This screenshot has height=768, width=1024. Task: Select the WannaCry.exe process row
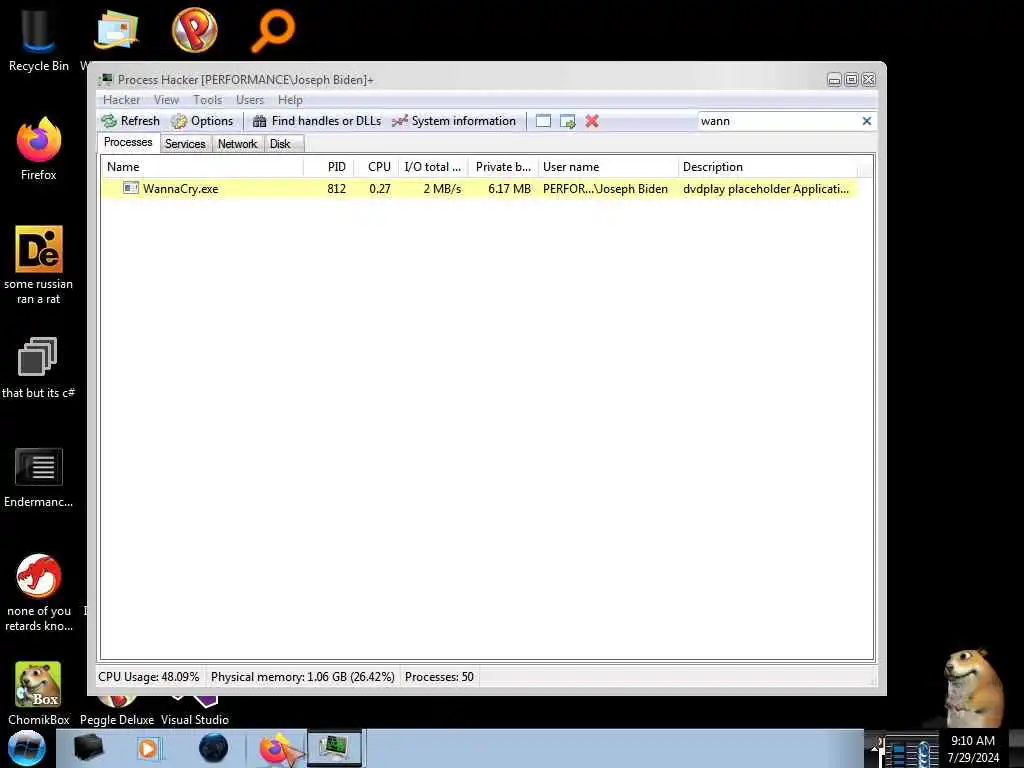tap(479, 189)
